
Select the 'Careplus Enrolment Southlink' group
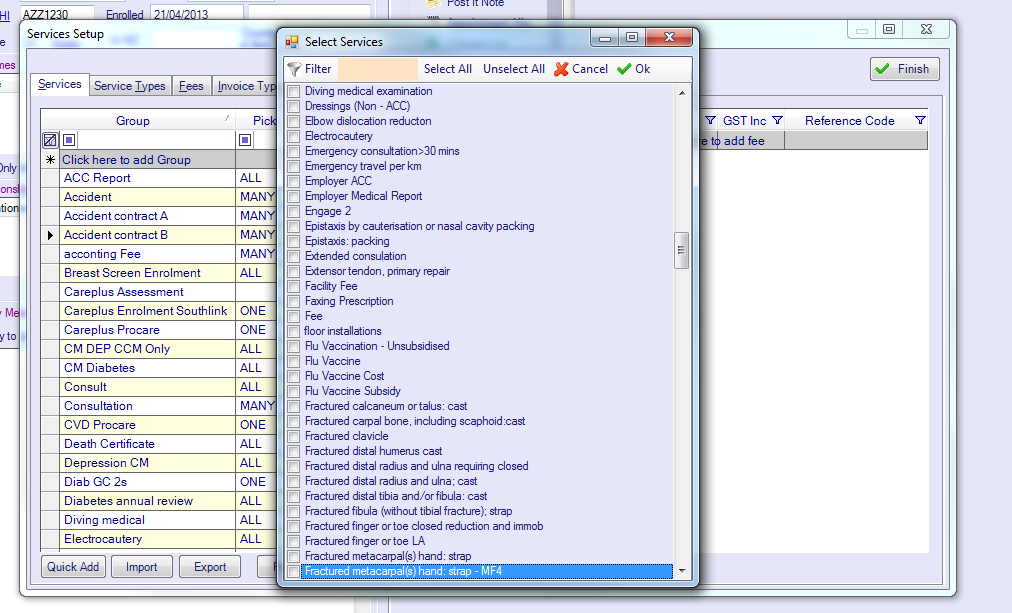click(148, 311)
